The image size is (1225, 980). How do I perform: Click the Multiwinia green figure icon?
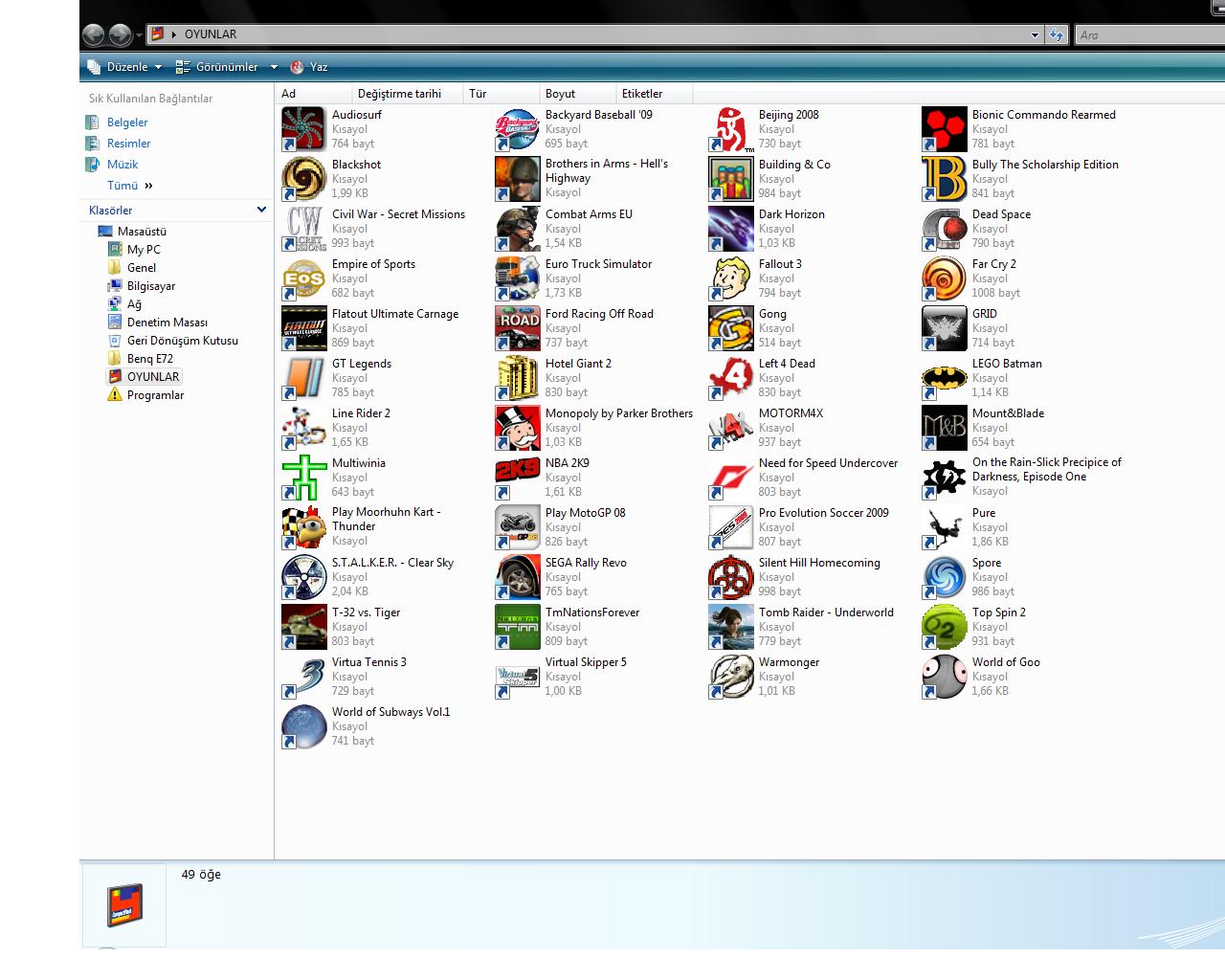click(x=304, y=478)
